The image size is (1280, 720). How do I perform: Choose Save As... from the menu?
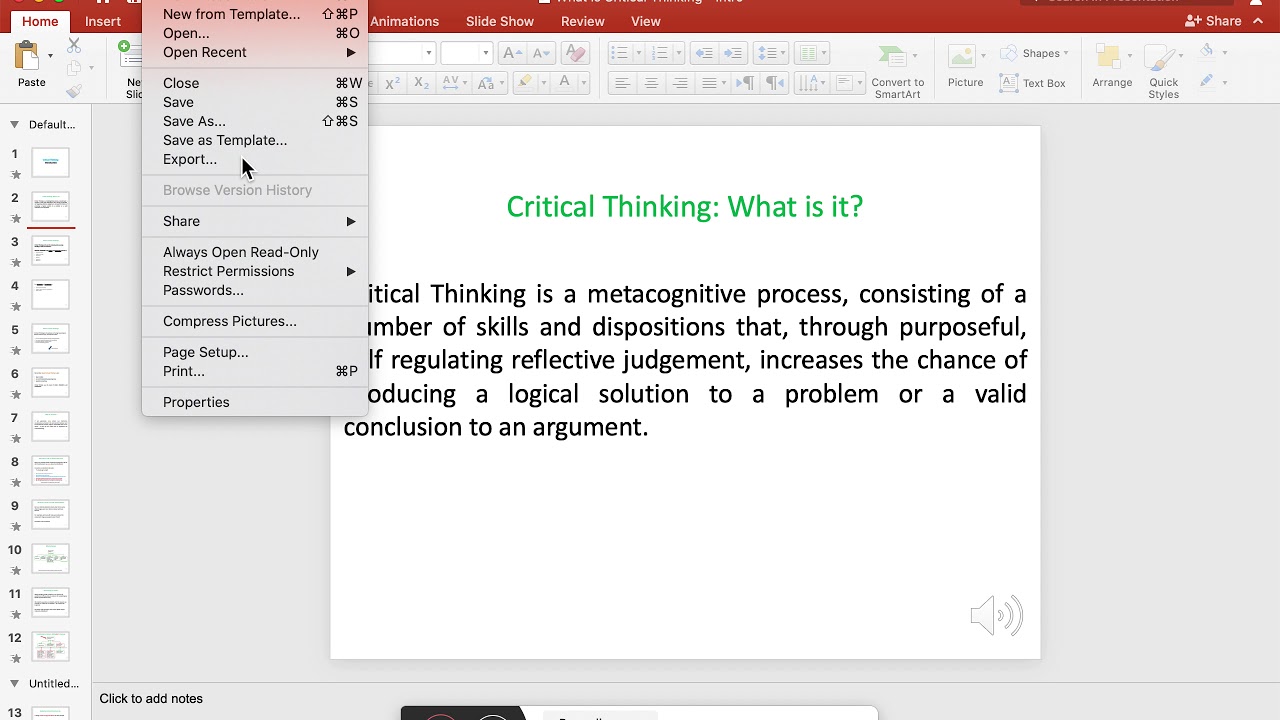[x=194, y=121]
